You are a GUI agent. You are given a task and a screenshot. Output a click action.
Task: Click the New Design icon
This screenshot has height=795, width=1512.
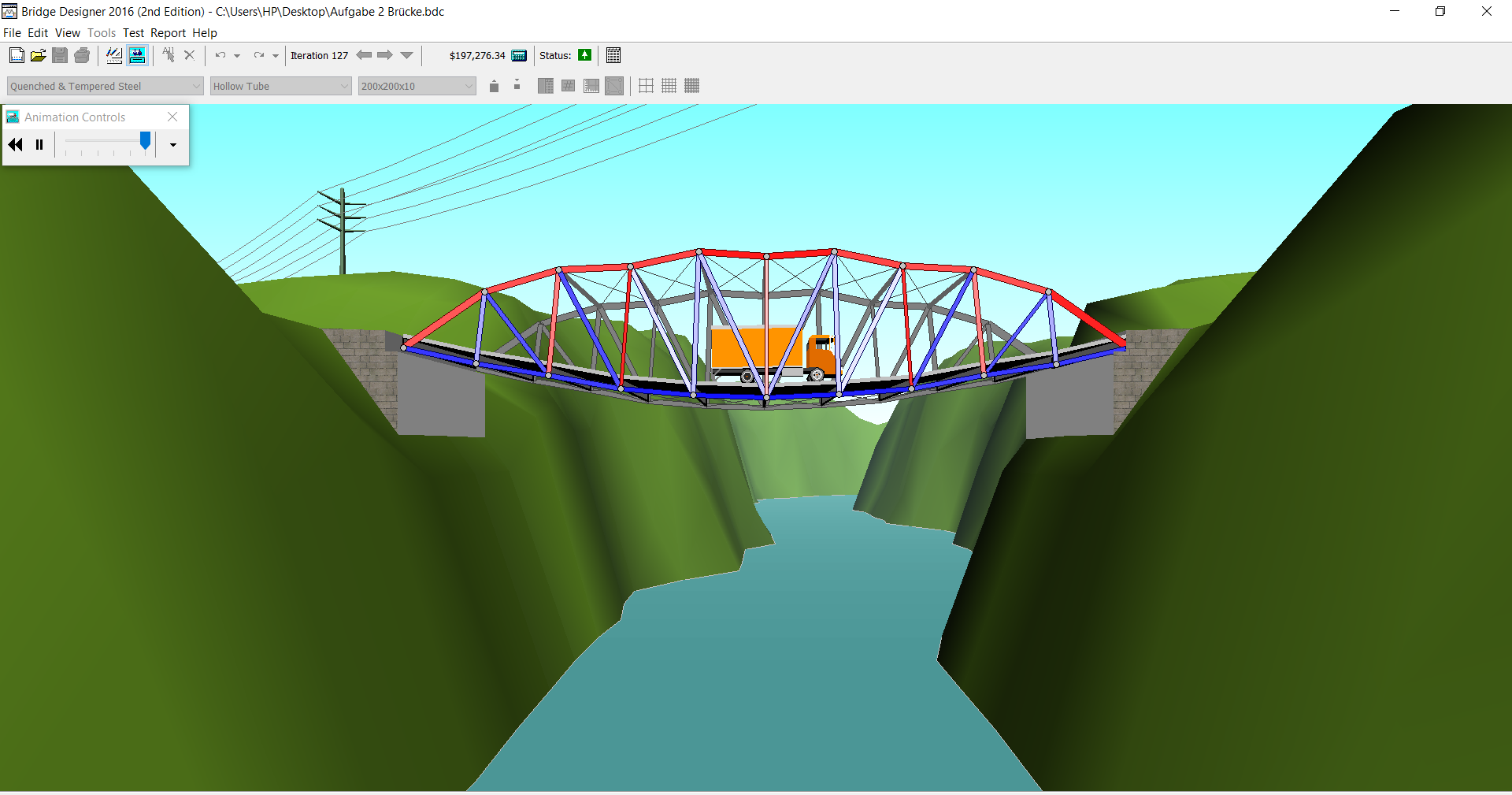tap(17, 55)
